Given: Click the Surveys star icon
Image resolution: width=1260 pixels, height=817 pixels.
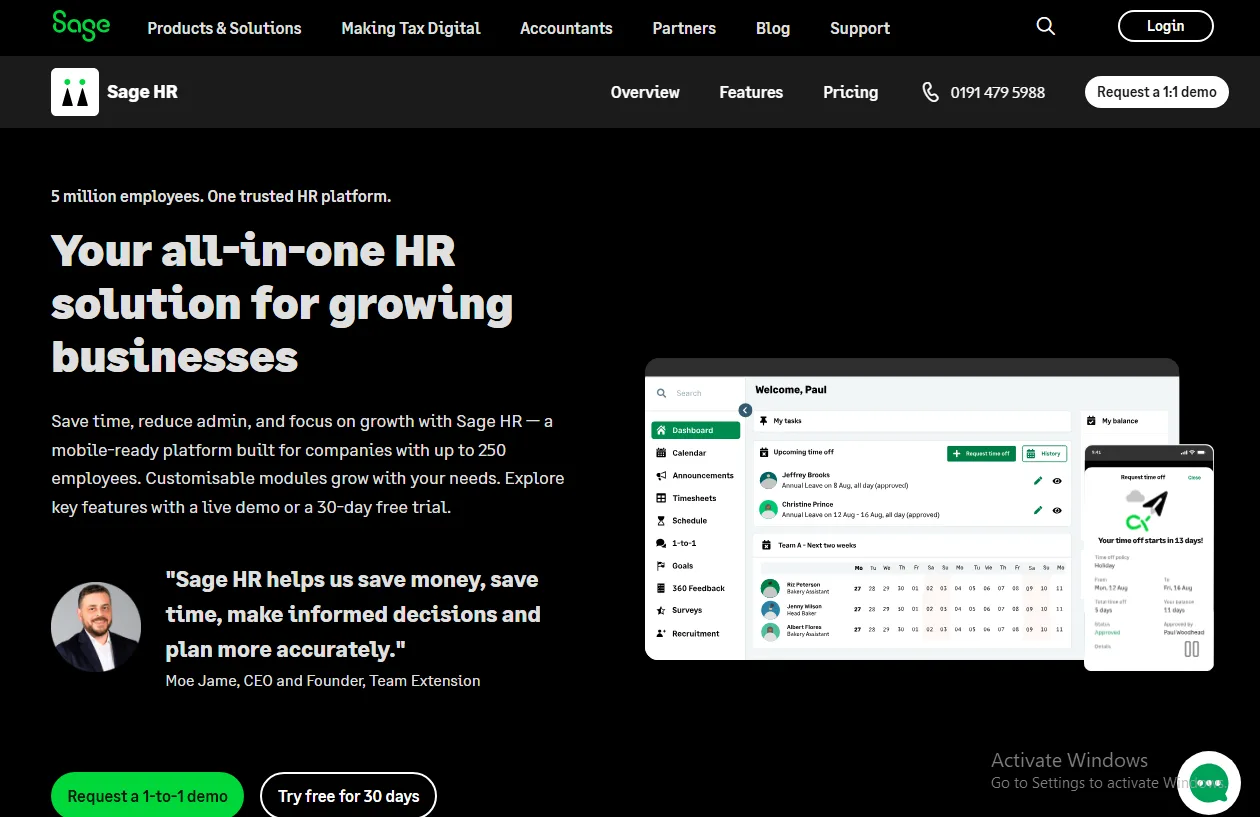Looking at the screenshot, I should [x=661, y=610].
